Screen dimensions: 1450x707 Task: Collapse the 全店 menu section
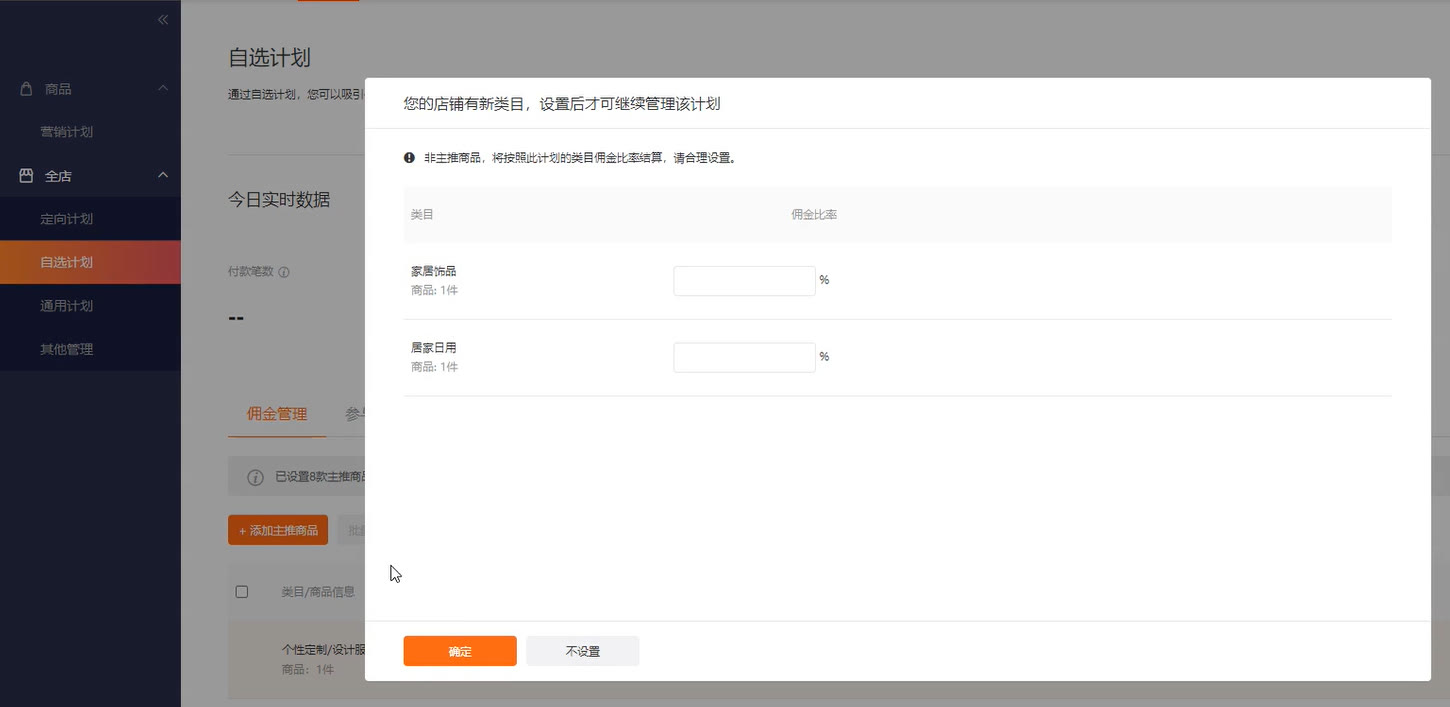(163, 174)
